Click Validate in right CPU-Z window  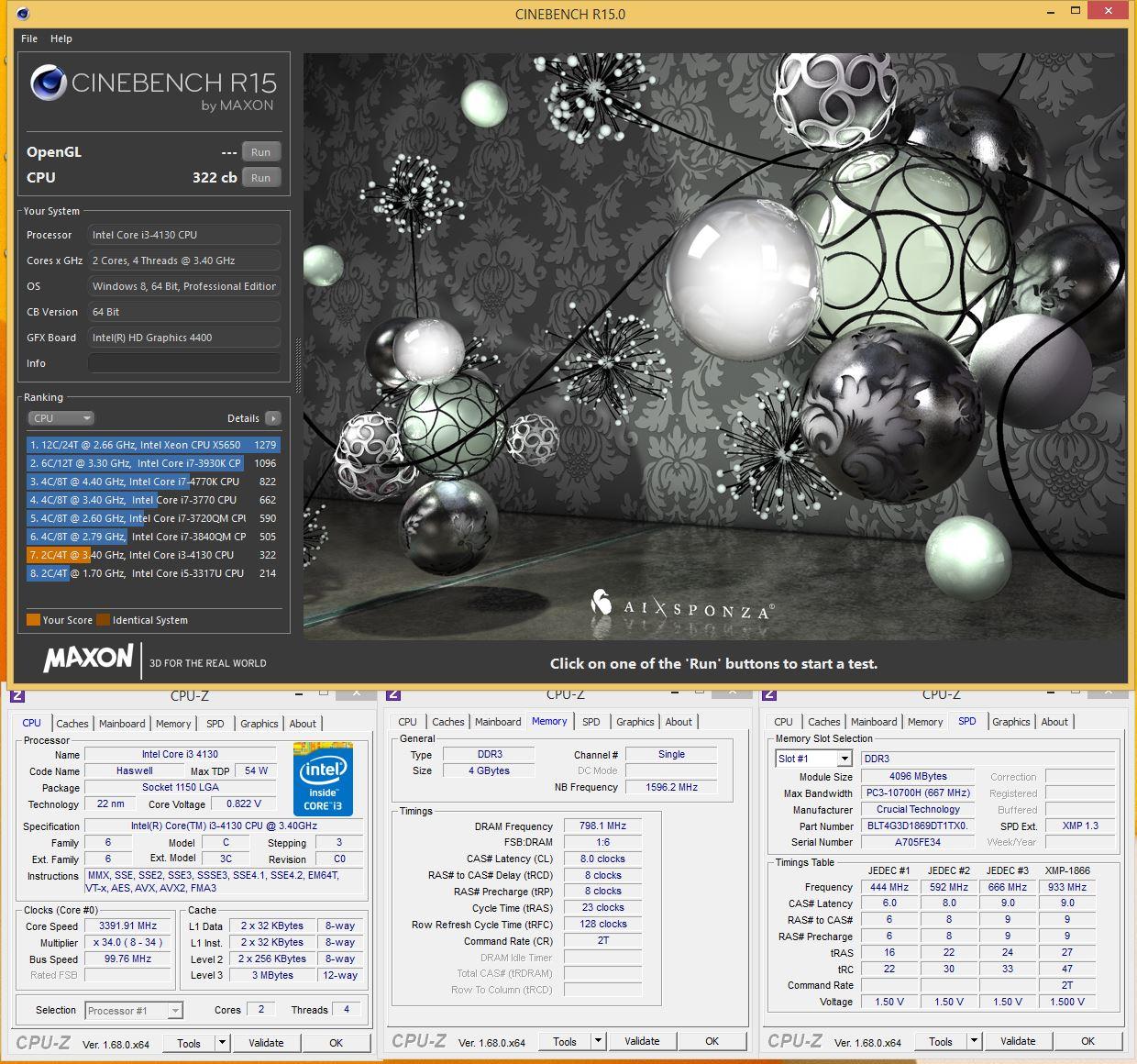click(1018, 1041)
